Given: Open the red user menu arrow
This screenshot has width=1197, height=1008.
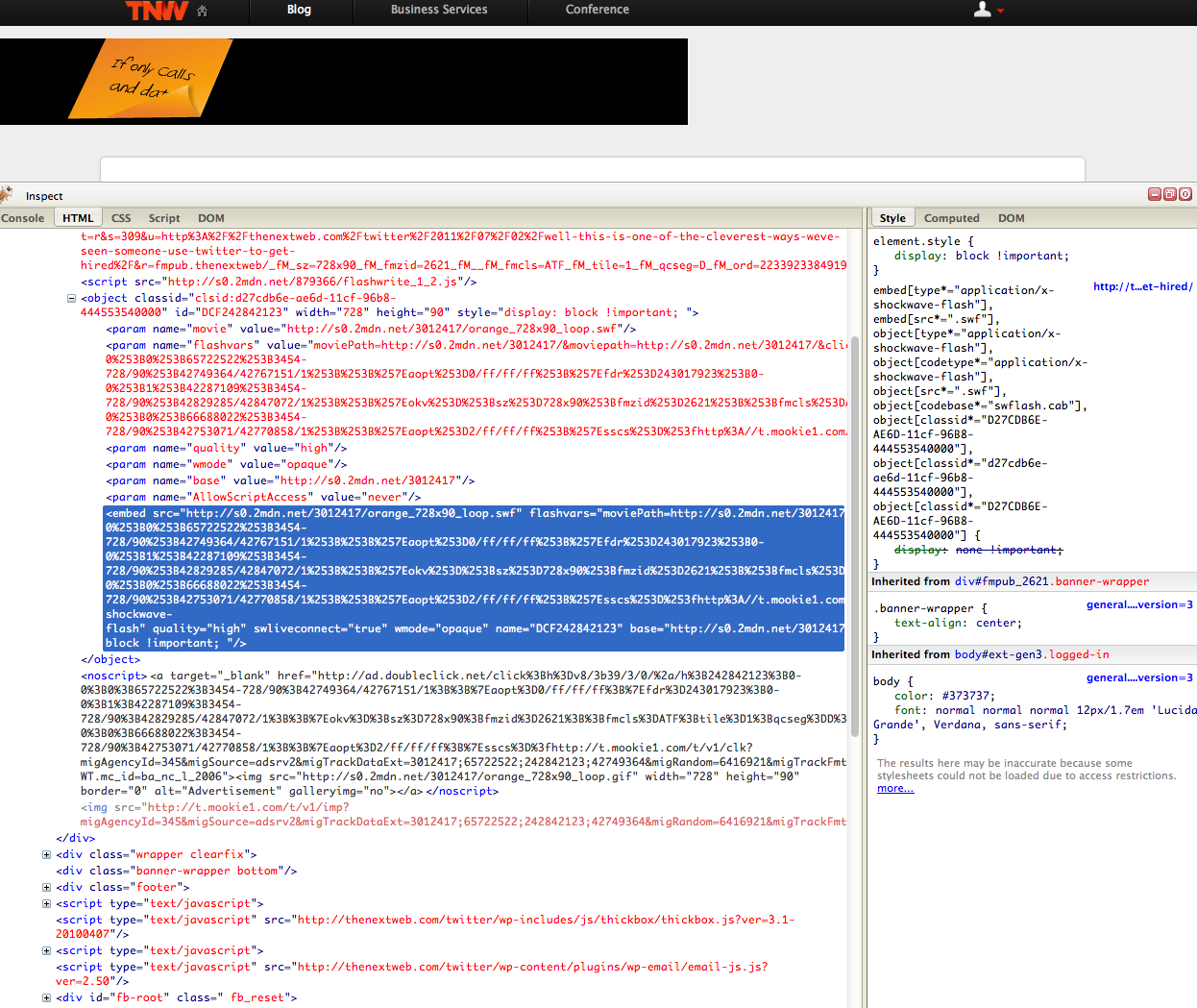Looking at the screenshot, I should point(1000,11).
